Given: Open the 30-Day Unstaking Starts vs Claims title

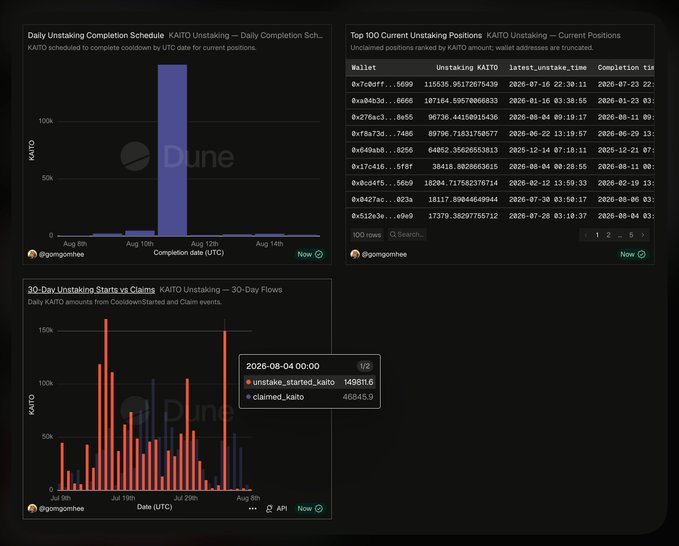Looking at the screenshot, I should 91,290.
